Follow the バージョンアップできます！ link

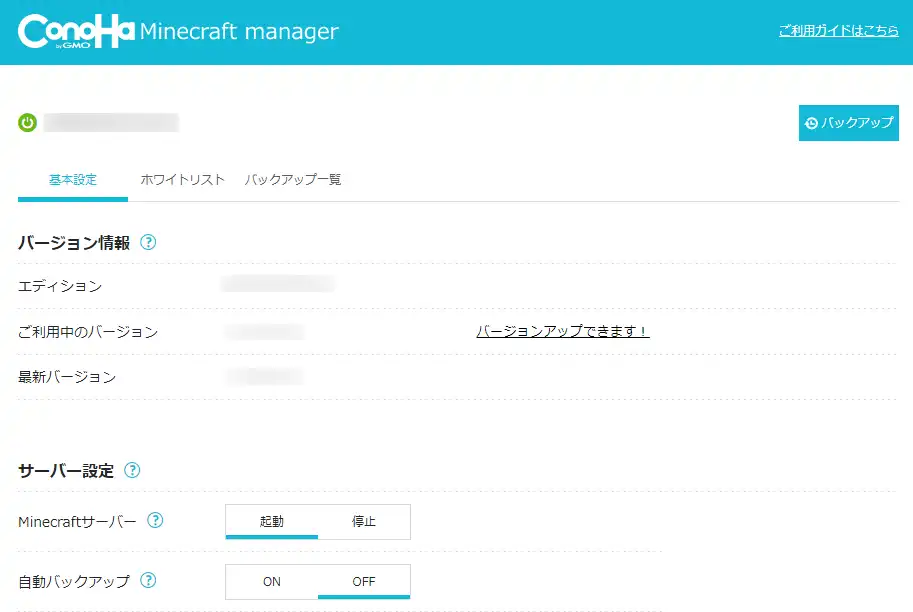(562, 331)
